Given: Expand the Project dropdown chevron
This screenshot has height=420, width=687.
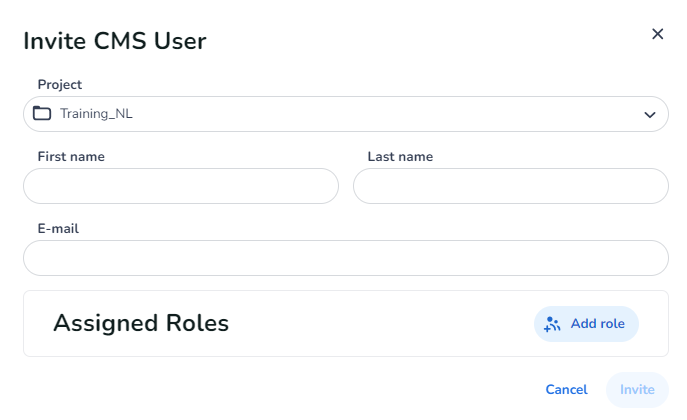Looking at the screenshot, I should point(649,115).
